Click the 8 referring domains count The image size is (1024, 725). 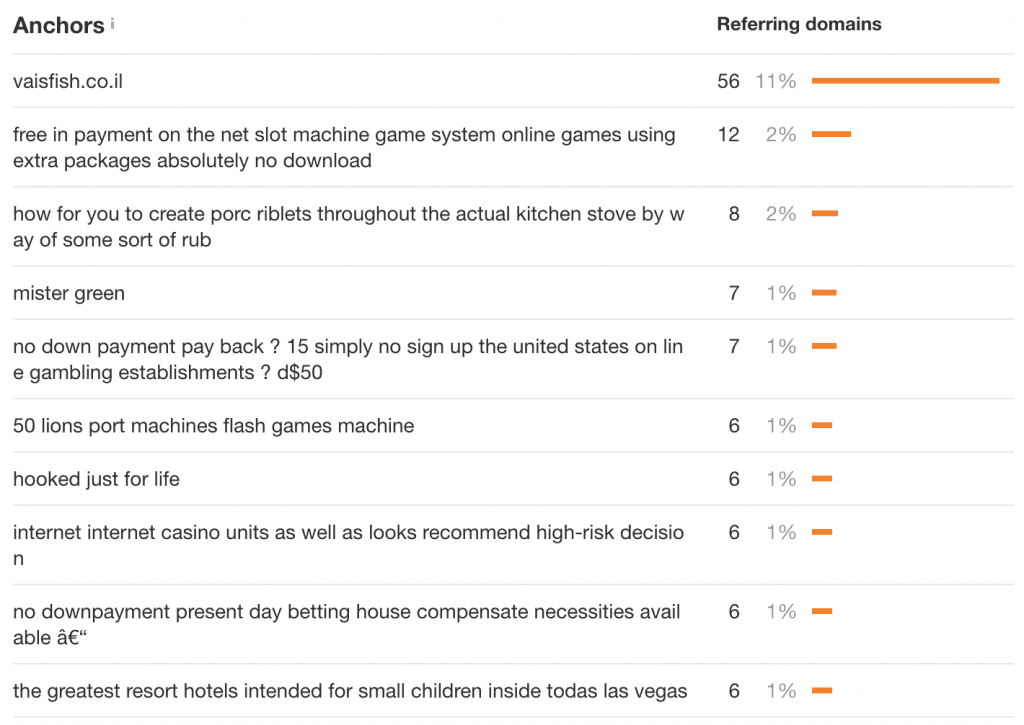(x=734, y=213)
